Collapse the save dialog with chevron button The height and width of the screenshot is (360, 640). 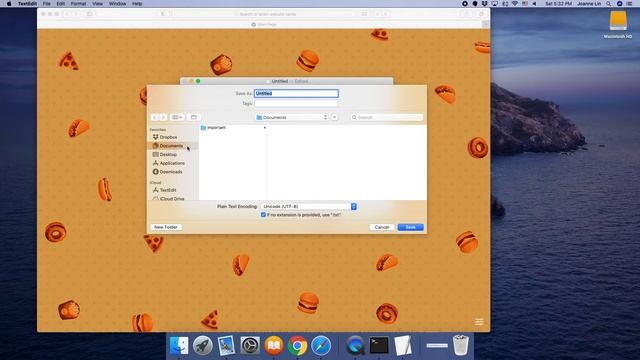click(334, 117)
